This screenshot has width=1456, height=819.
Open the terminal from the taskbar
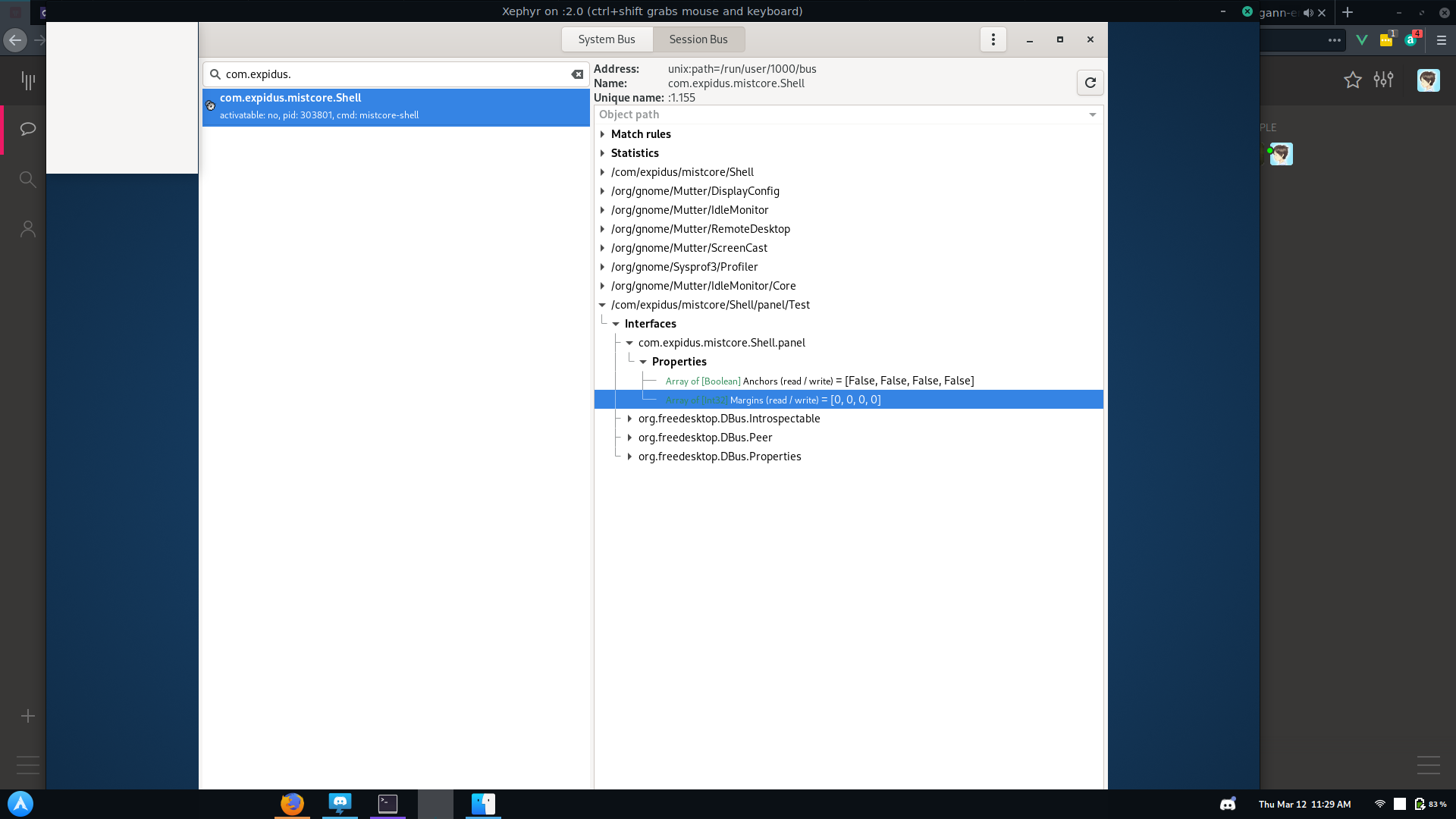388,805
